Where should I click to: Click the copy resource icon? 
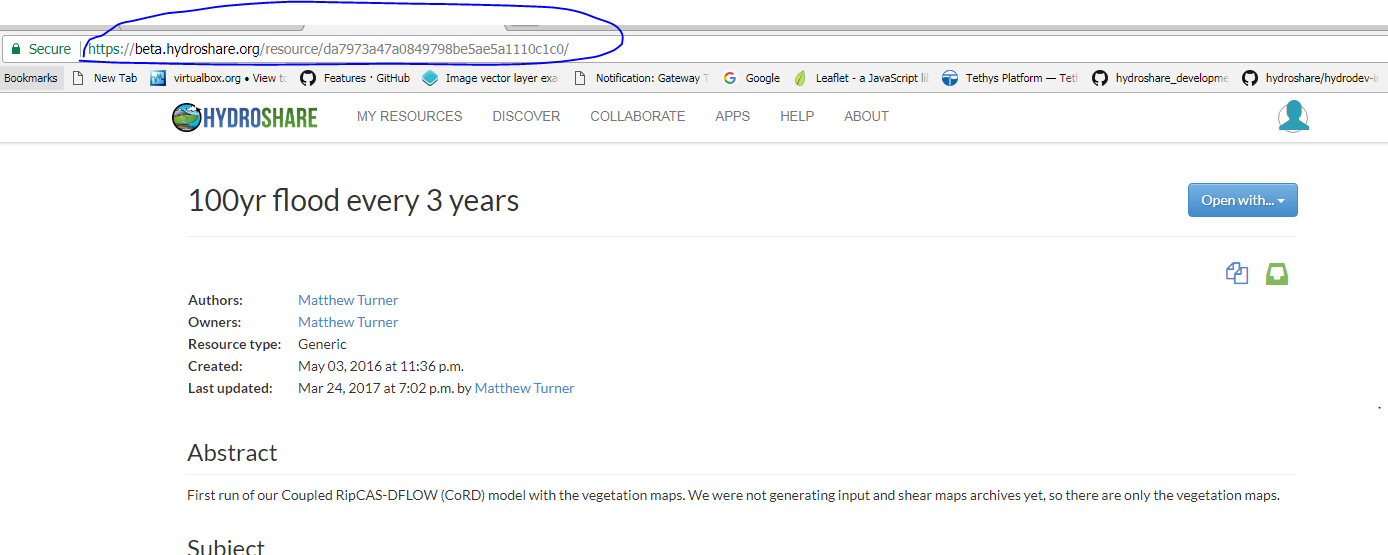[x=1237, y=273]
